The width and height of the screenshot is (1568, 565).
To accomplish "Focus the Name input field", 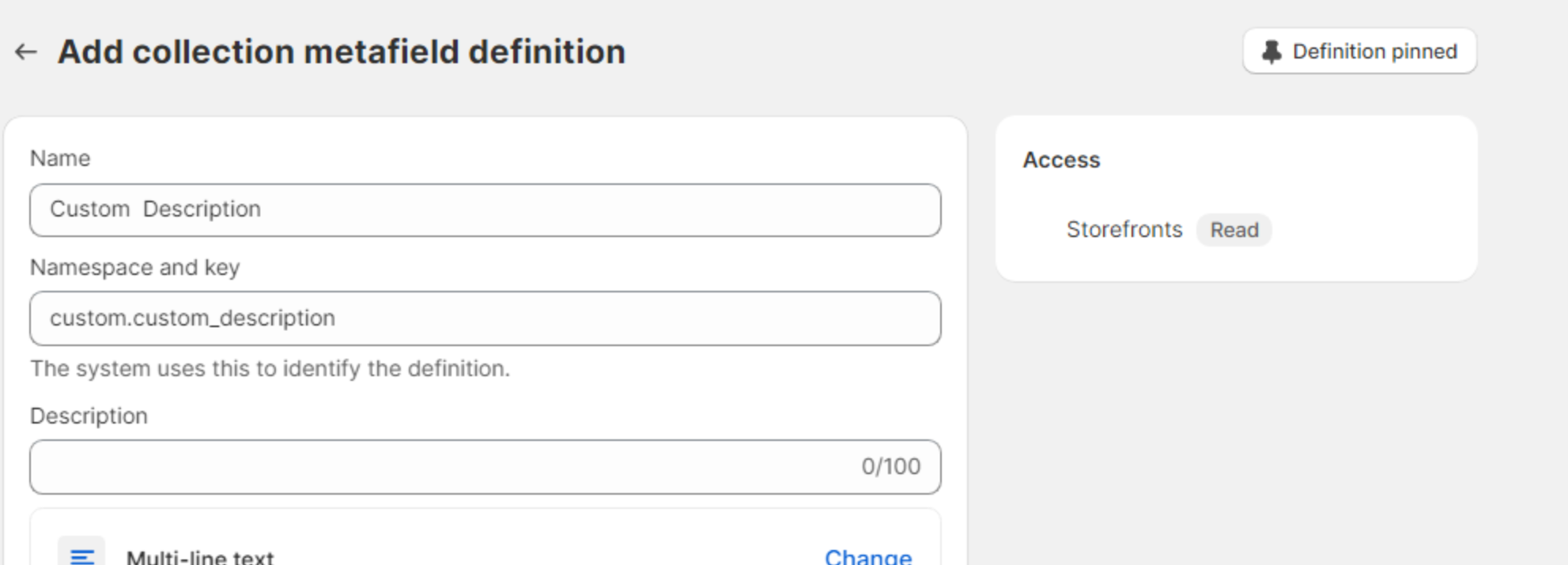I will [486, 210].
